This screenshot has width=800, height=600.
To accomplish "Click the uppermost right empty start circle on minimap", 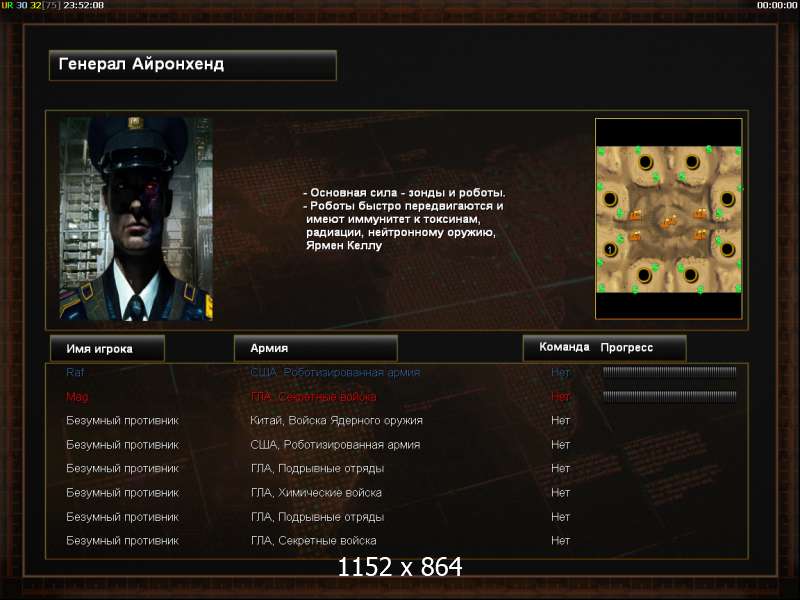I will tap(692, 162).
